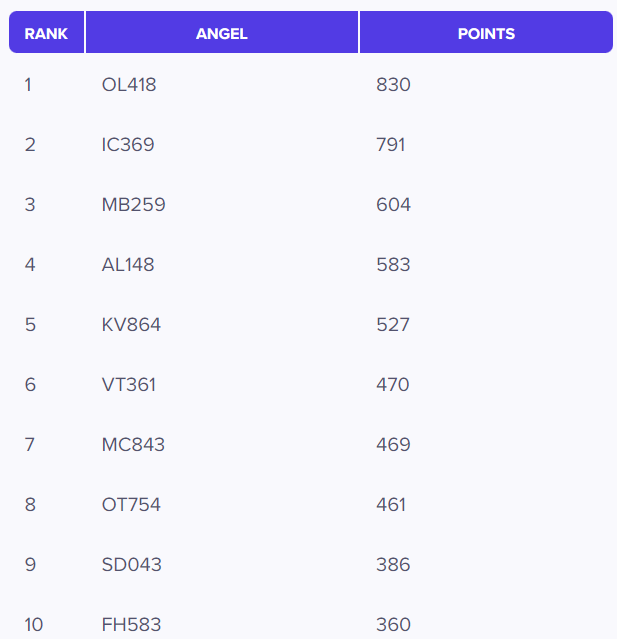Click the 830 points value

393,85
